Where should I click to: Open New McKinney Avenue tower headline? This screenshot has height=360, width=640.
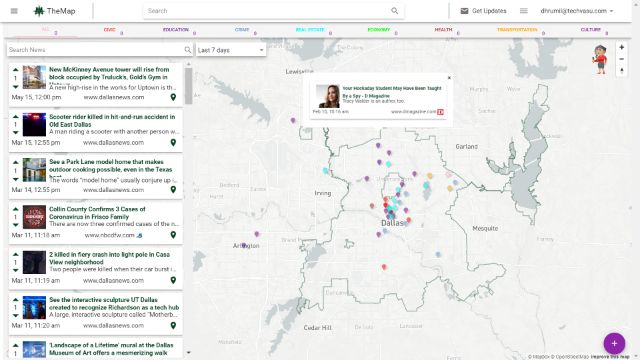click(x=109, y=73)
